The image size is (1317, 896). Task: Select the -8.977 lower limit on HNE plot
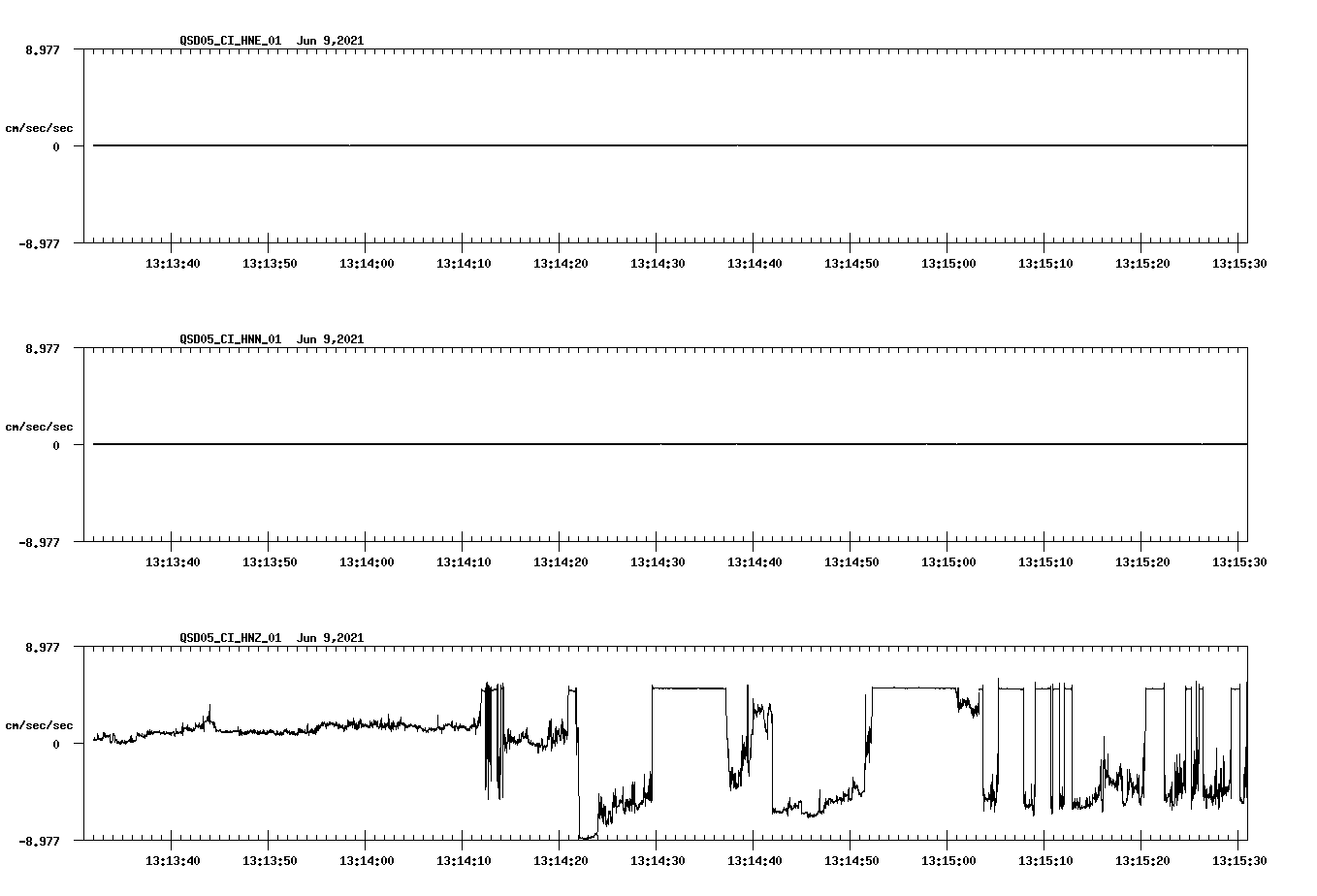(39, 244)
